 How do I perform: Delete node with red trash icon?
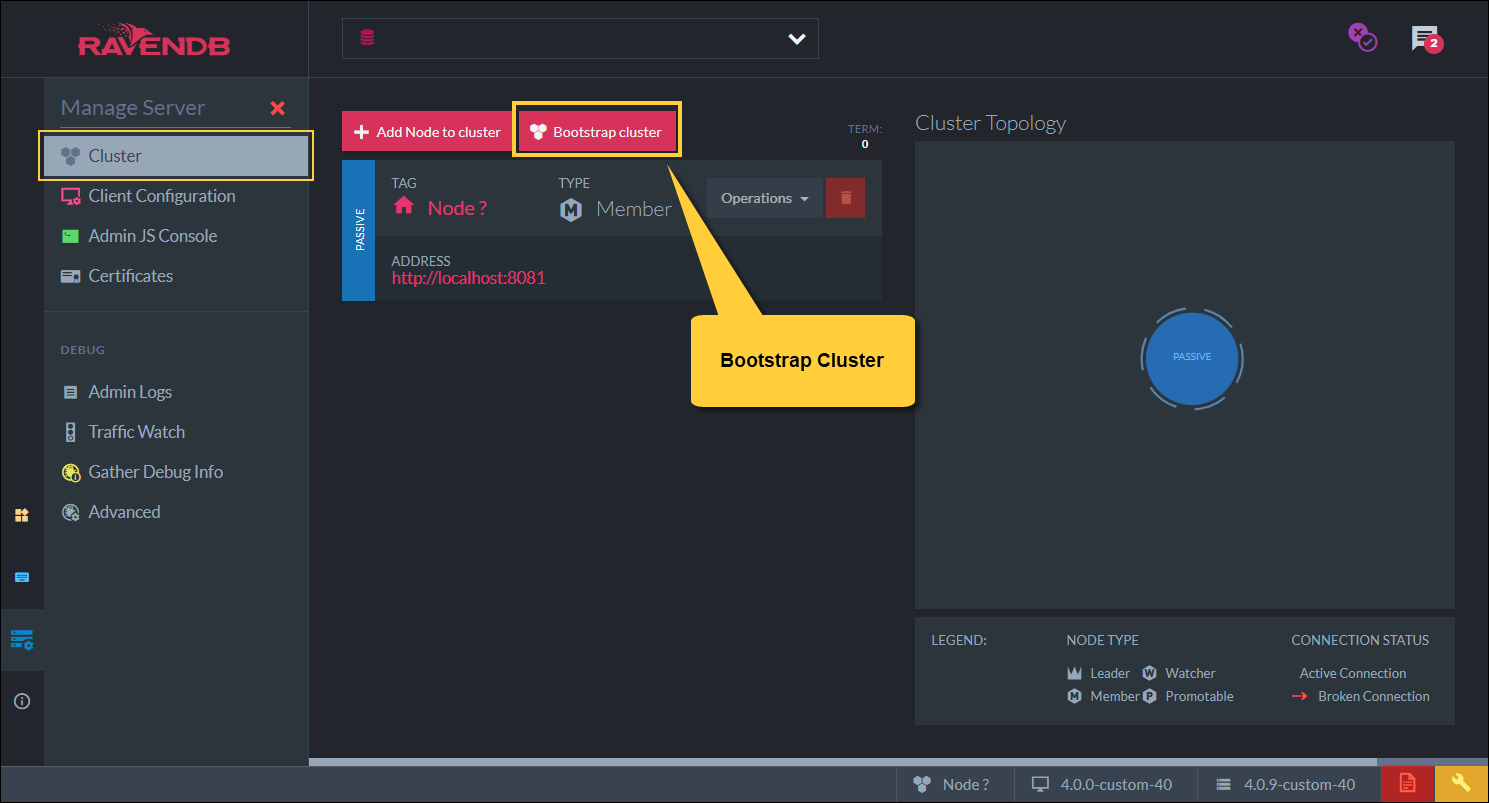click(x=846, y=198)
